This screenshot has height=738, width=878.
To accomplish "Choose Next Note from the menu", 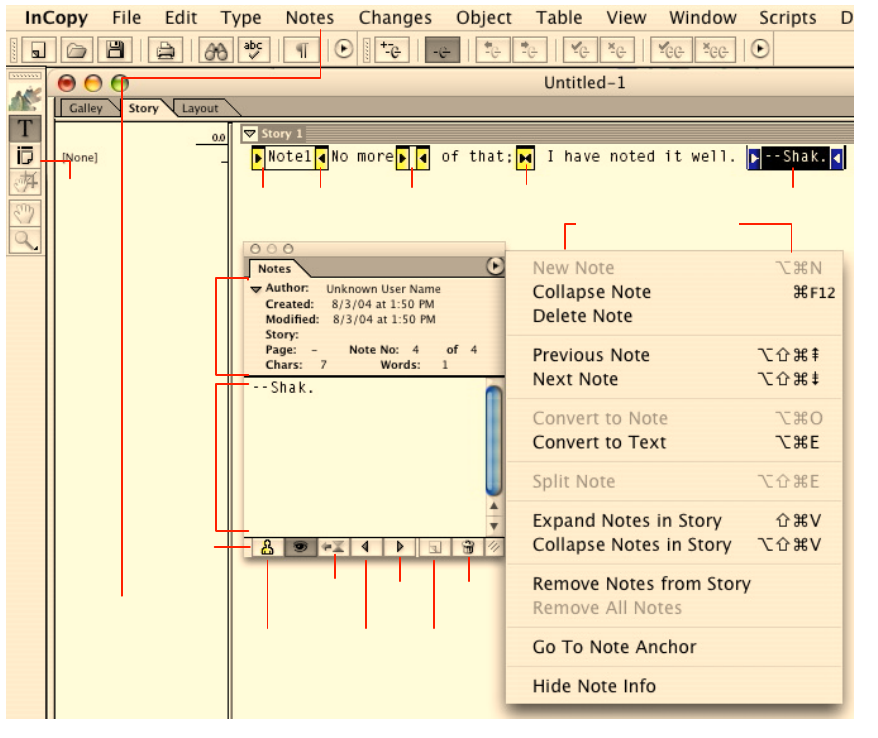I will 674,379.
